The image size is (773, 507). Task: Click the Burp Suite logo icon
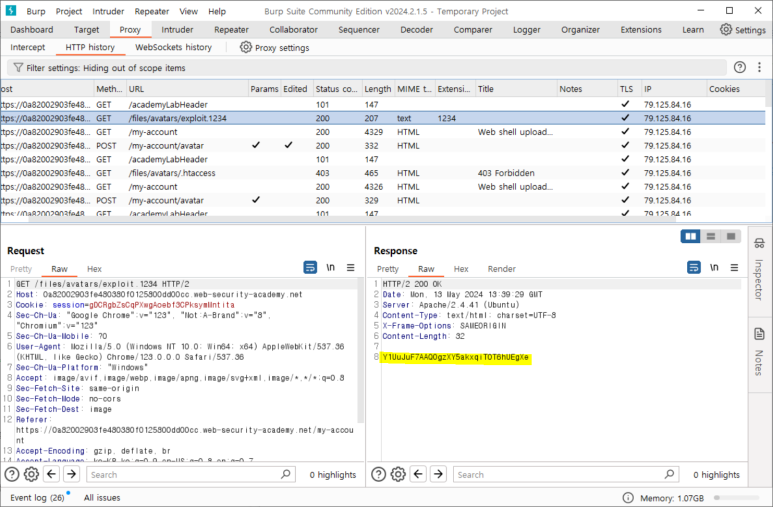pos(11,10)
